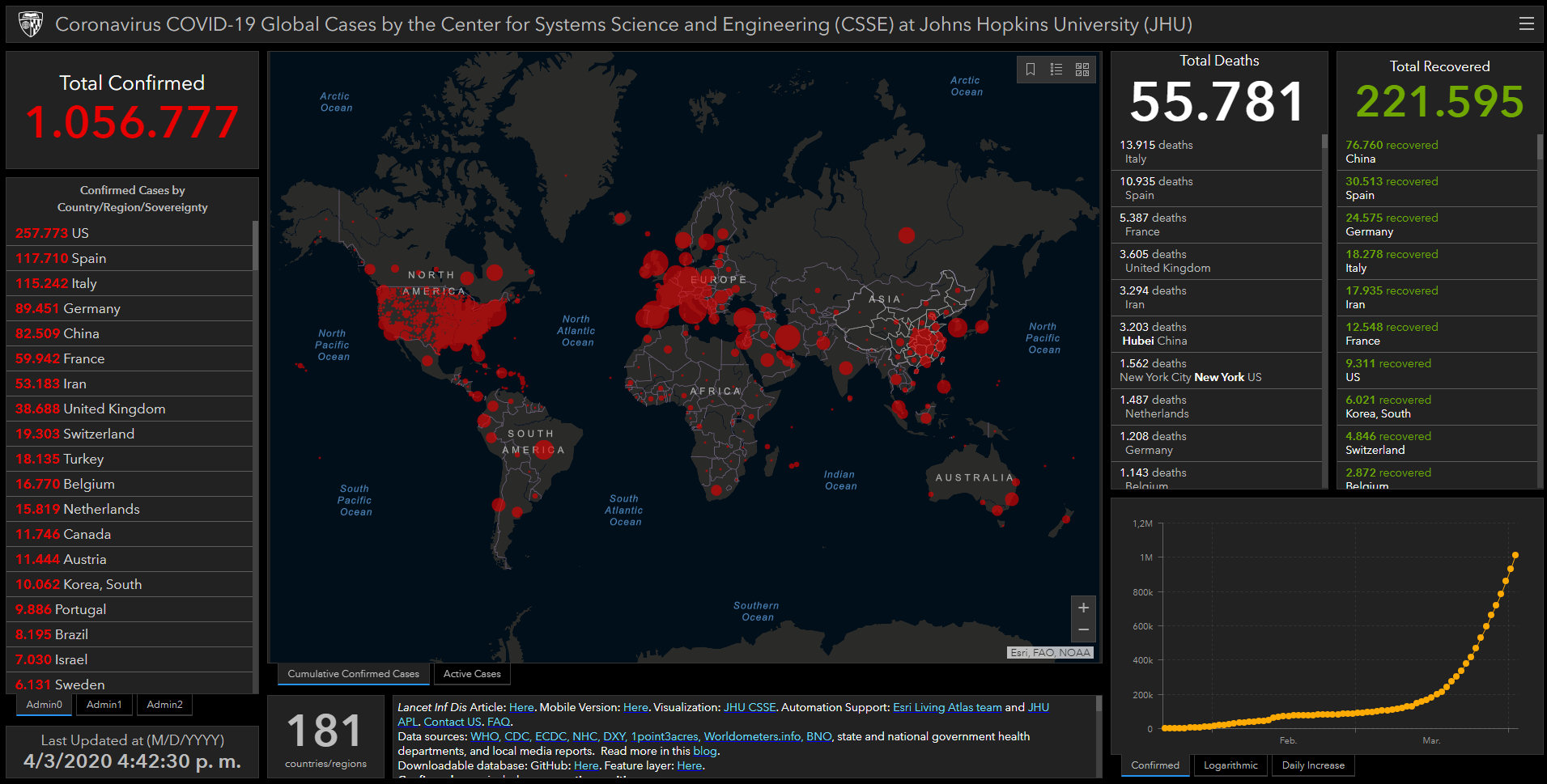Open the hamburger menu in header
Screen dimensions: 1547x784
(x=1526, y=24)
